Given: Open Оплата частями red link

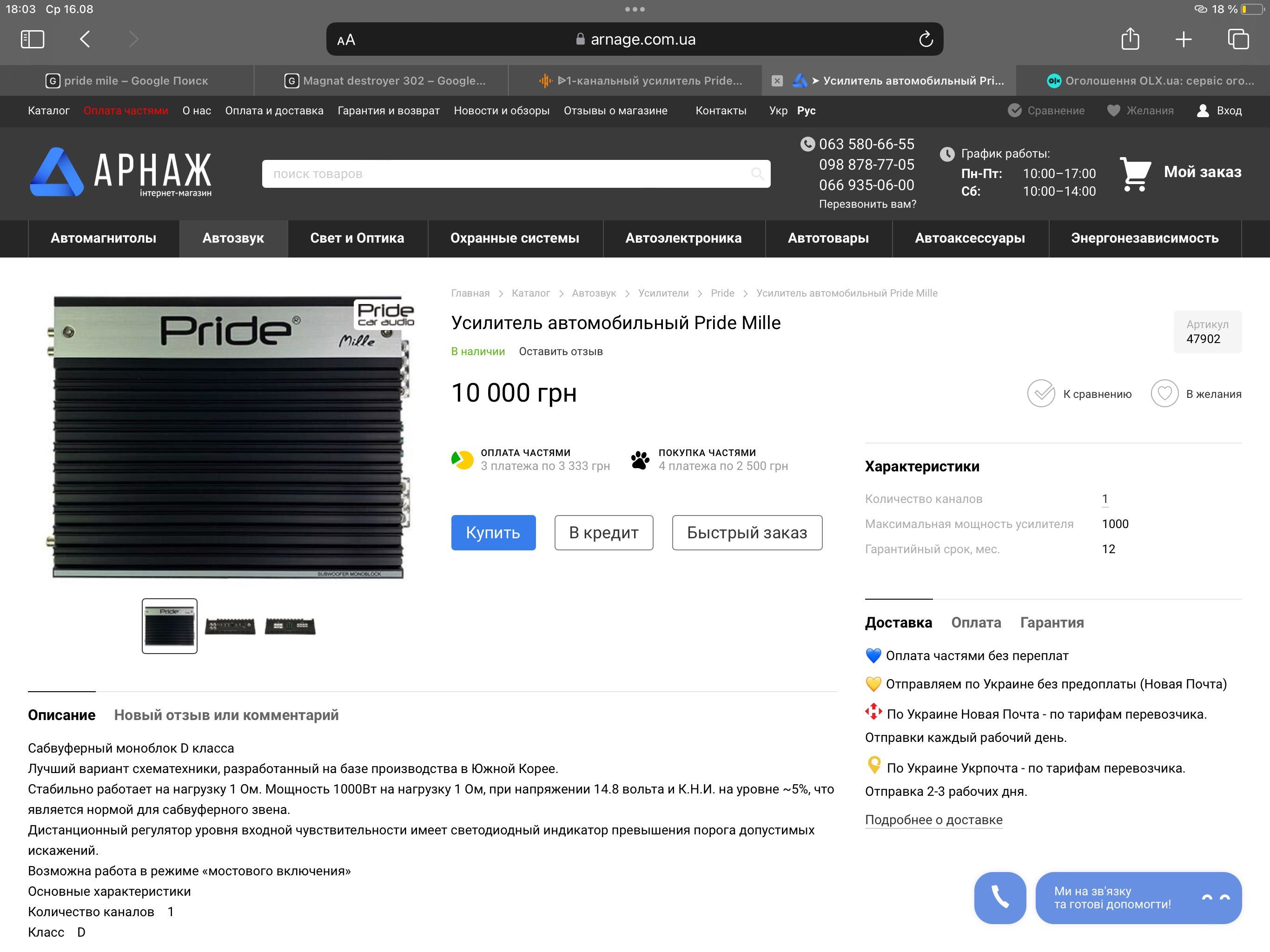Looking at the screenshot, I should point(126,111).
